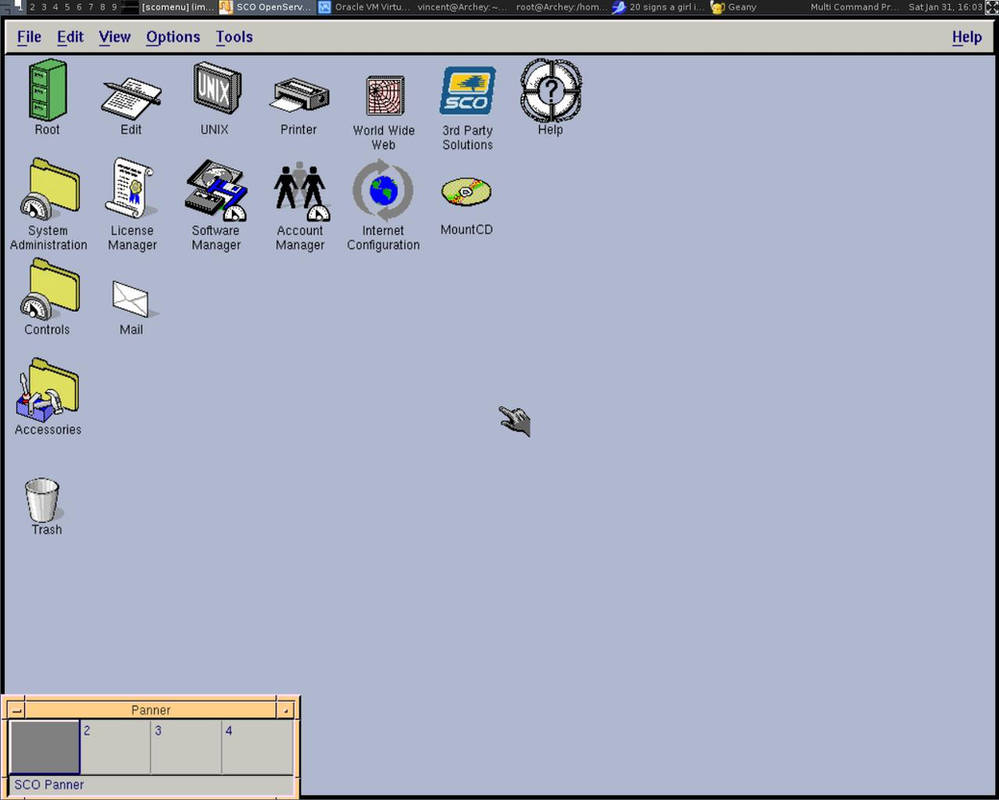Switch to Panner workspace 4
The image size is (999, 800).
pos(257,746)
